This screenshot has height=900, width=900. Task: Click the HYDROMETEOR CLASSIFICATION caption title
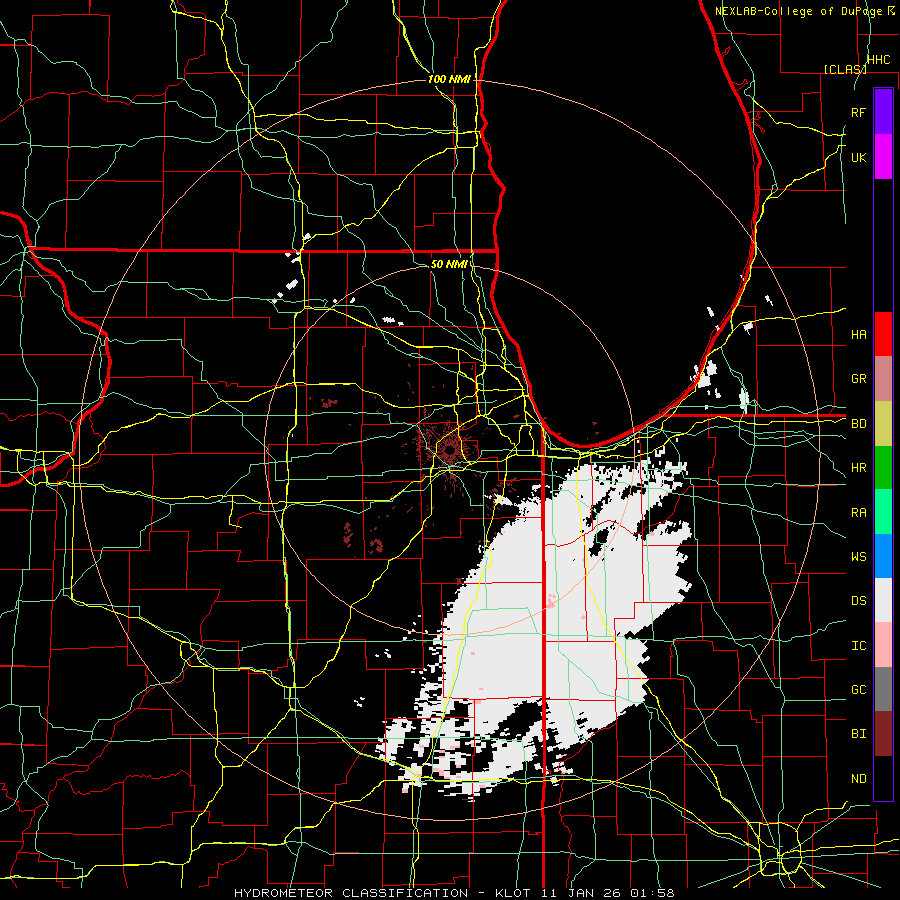(351, 893)
